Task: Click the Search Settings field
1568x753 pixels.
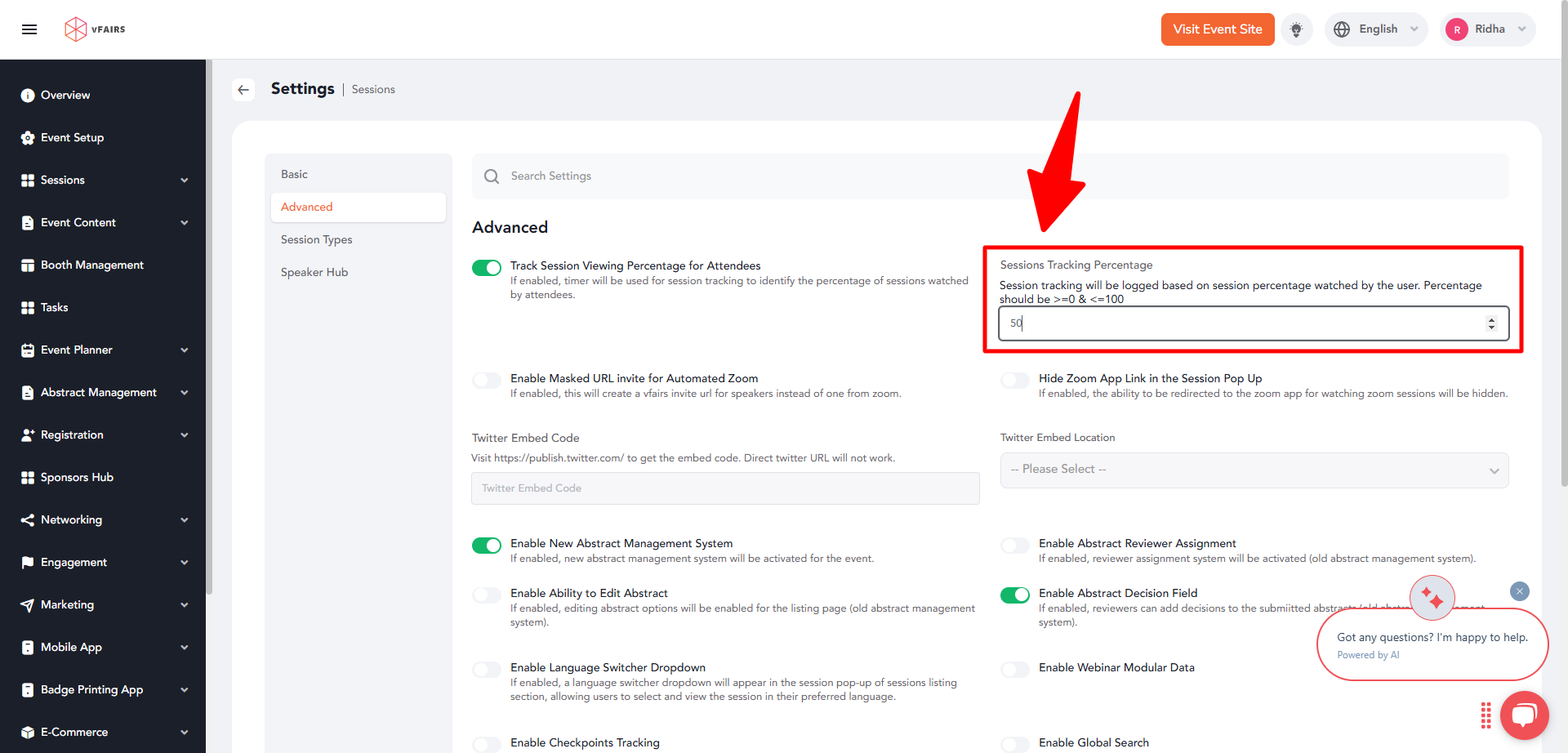Action: coord(991,176)
